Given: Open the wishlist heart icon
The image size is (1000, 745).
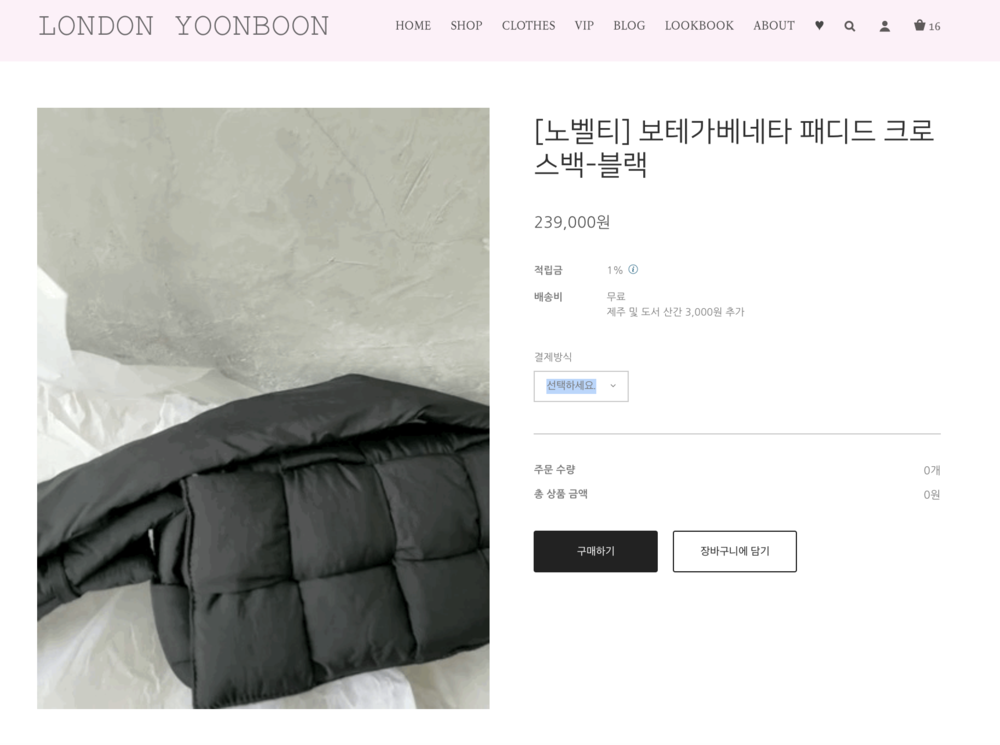Looking at the screenshot, I should click(820, 26).
